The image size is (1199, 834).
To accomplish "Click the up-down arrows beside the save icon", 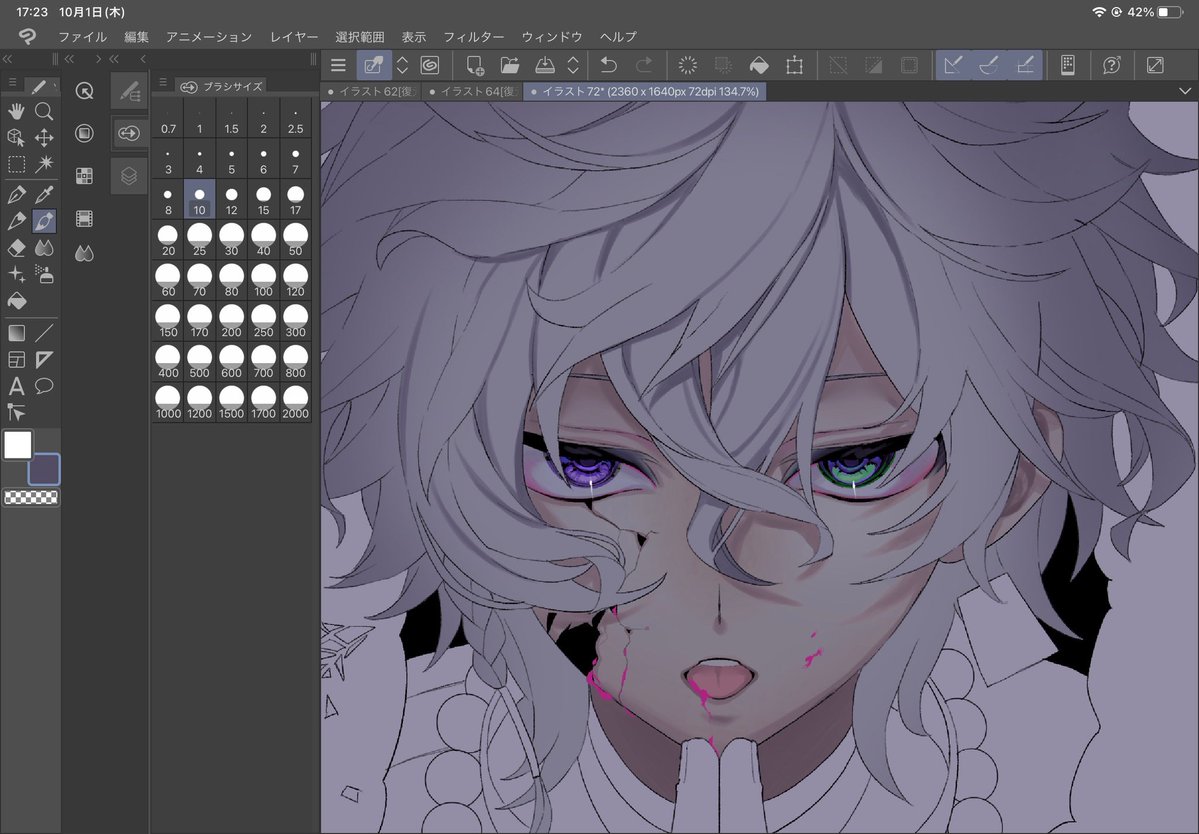I will coord(573,65).
